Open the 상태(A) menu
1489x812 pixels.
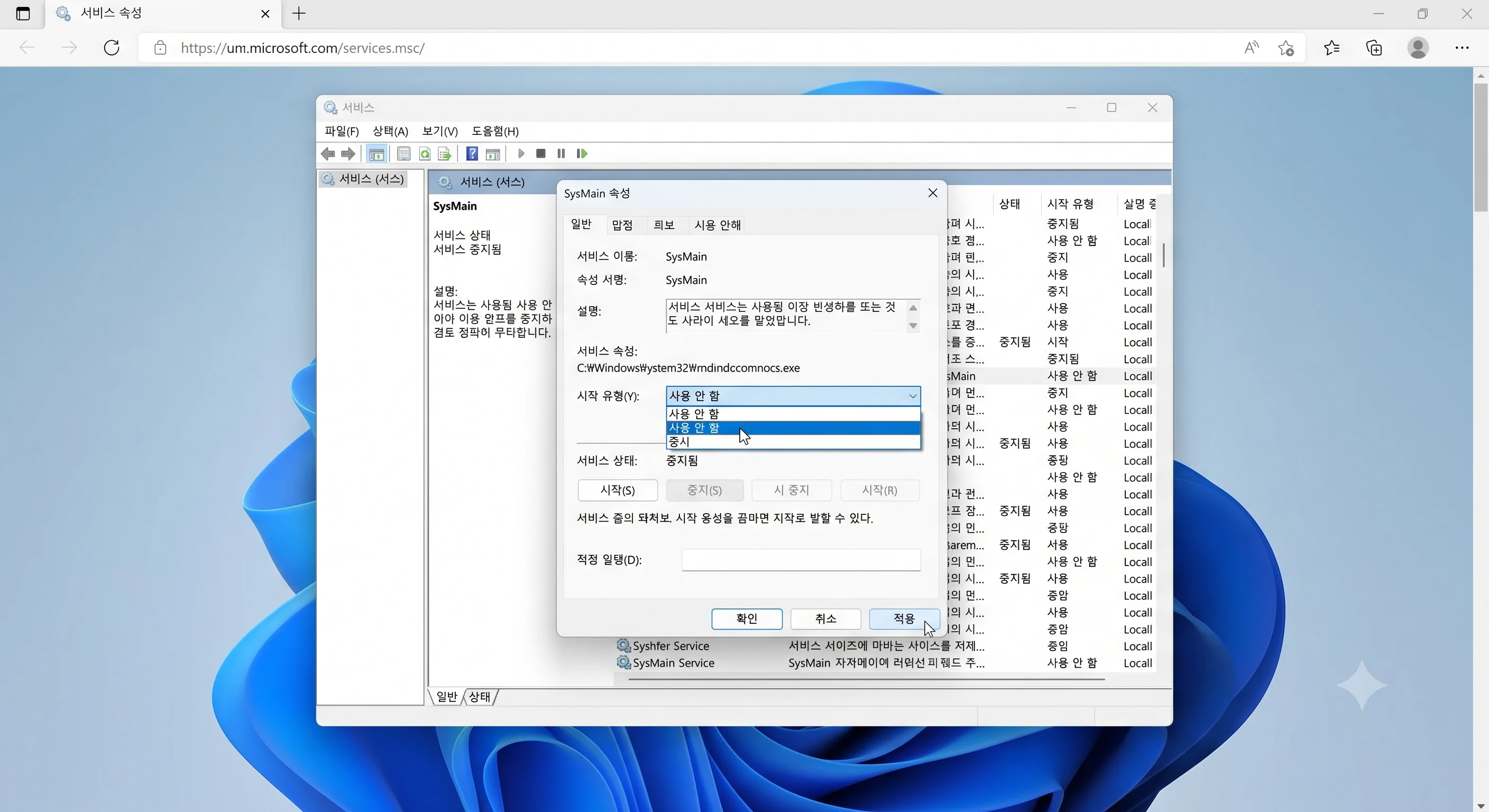[390, 131]
